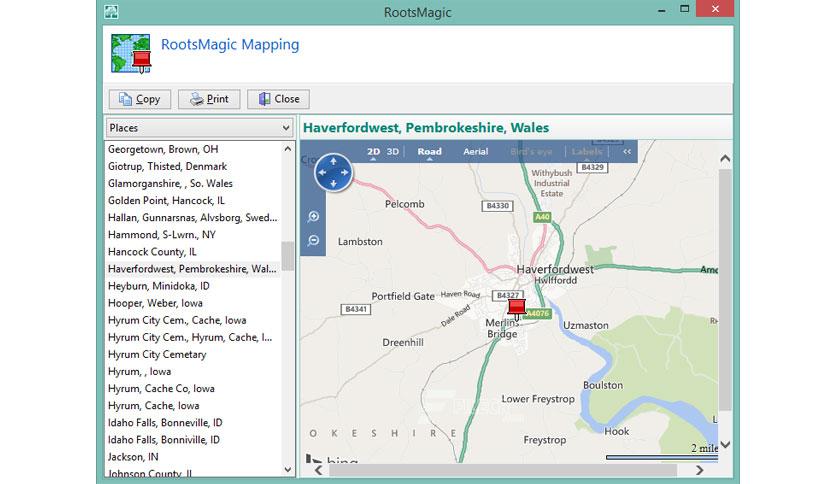Click map vertical scroll up arrow

click(x=725, y=158)
